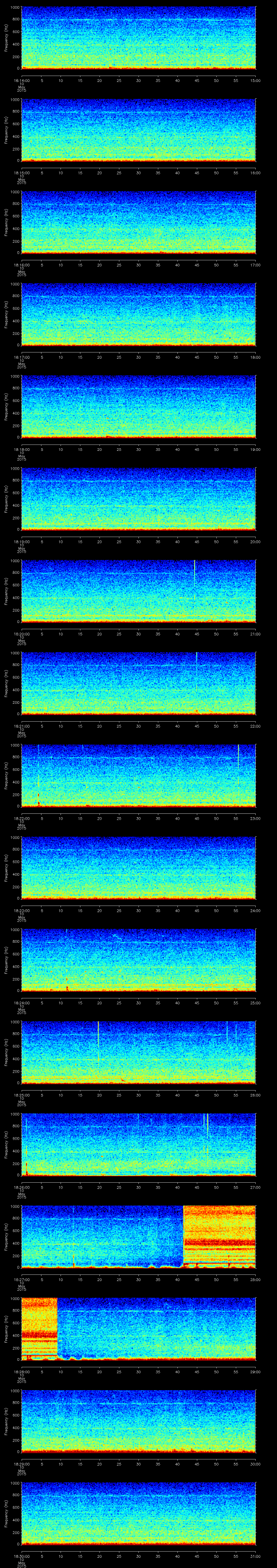Image resolution: width=277 pixels, height=1568 pixels.
Task: Click the 18:15:00 start time label
Action: tap(21, 173)
